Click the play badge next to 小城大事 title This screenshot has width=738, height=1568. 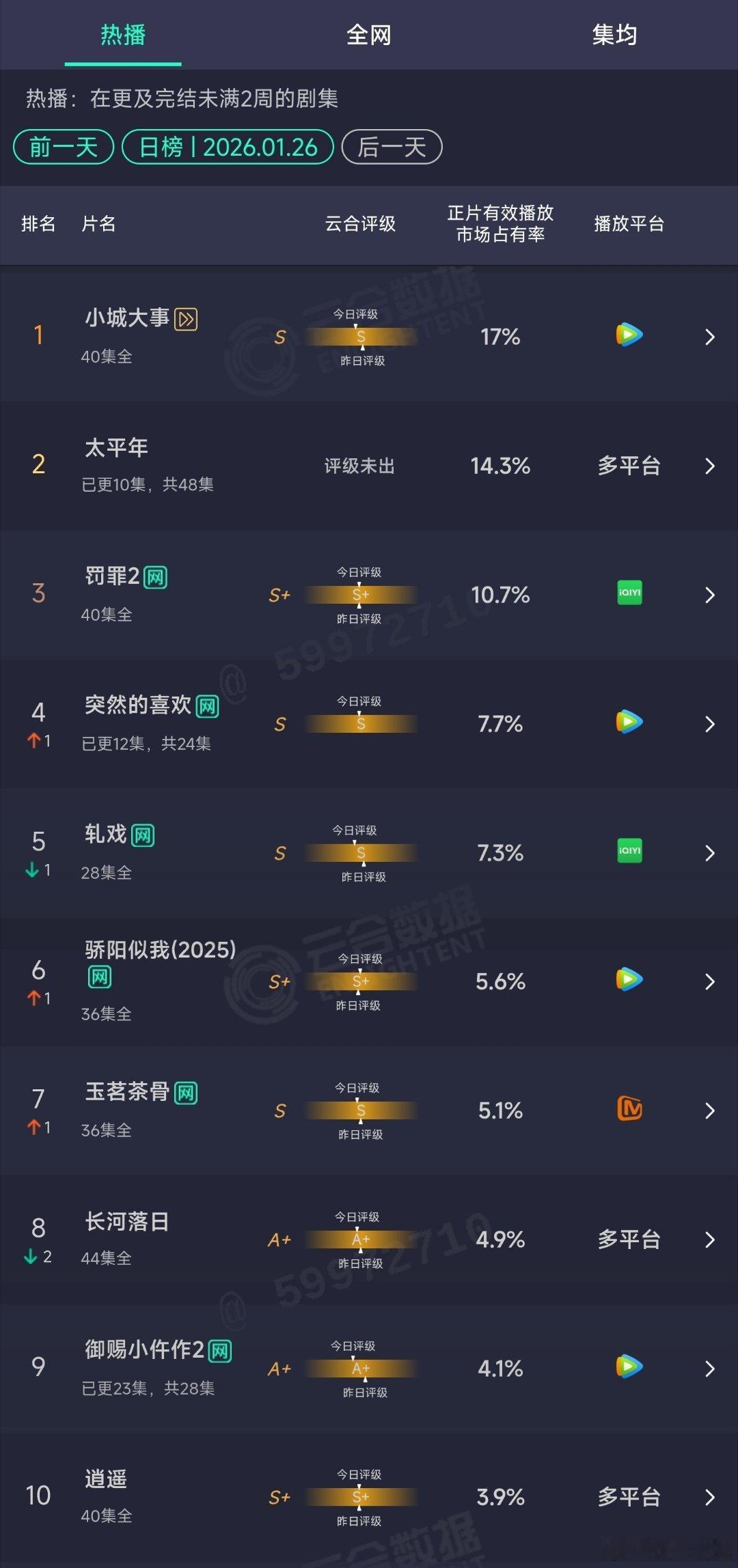pos(186,318)
